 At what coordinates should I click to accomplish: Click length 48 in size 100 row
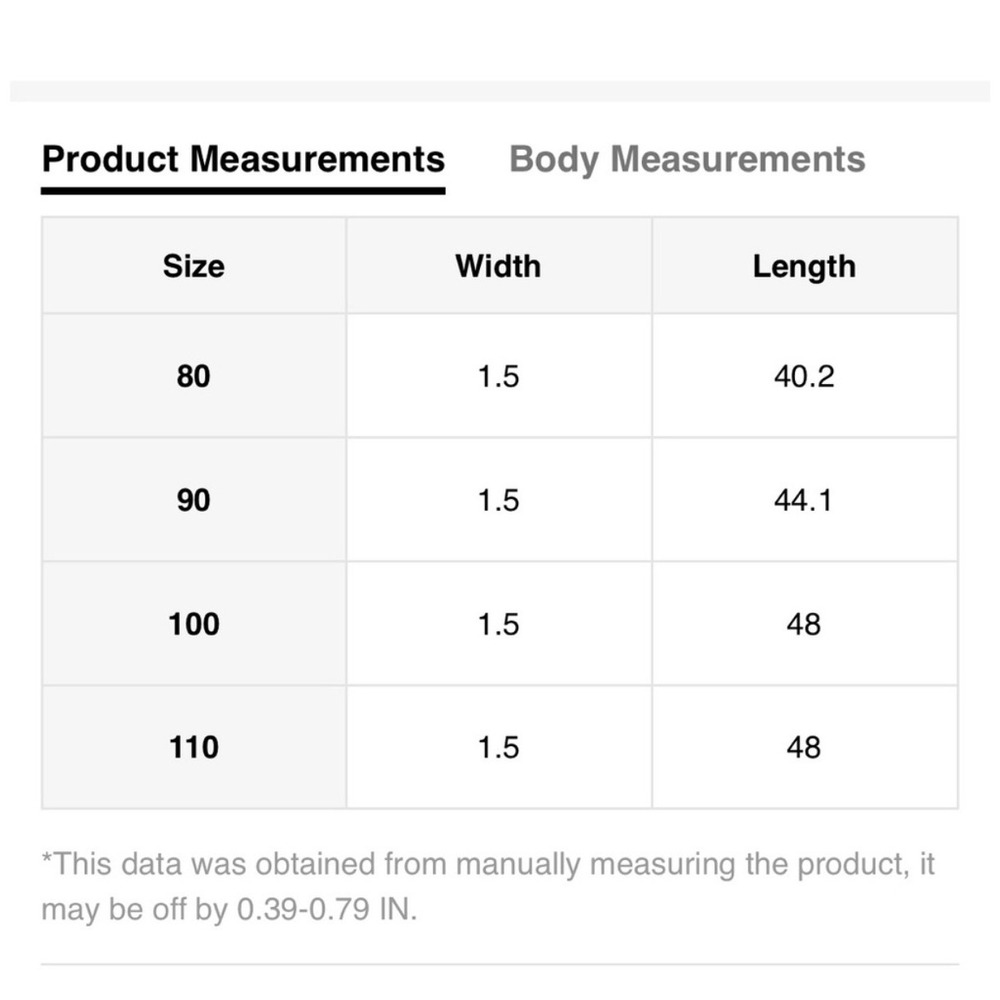click(x=804, y=624)
